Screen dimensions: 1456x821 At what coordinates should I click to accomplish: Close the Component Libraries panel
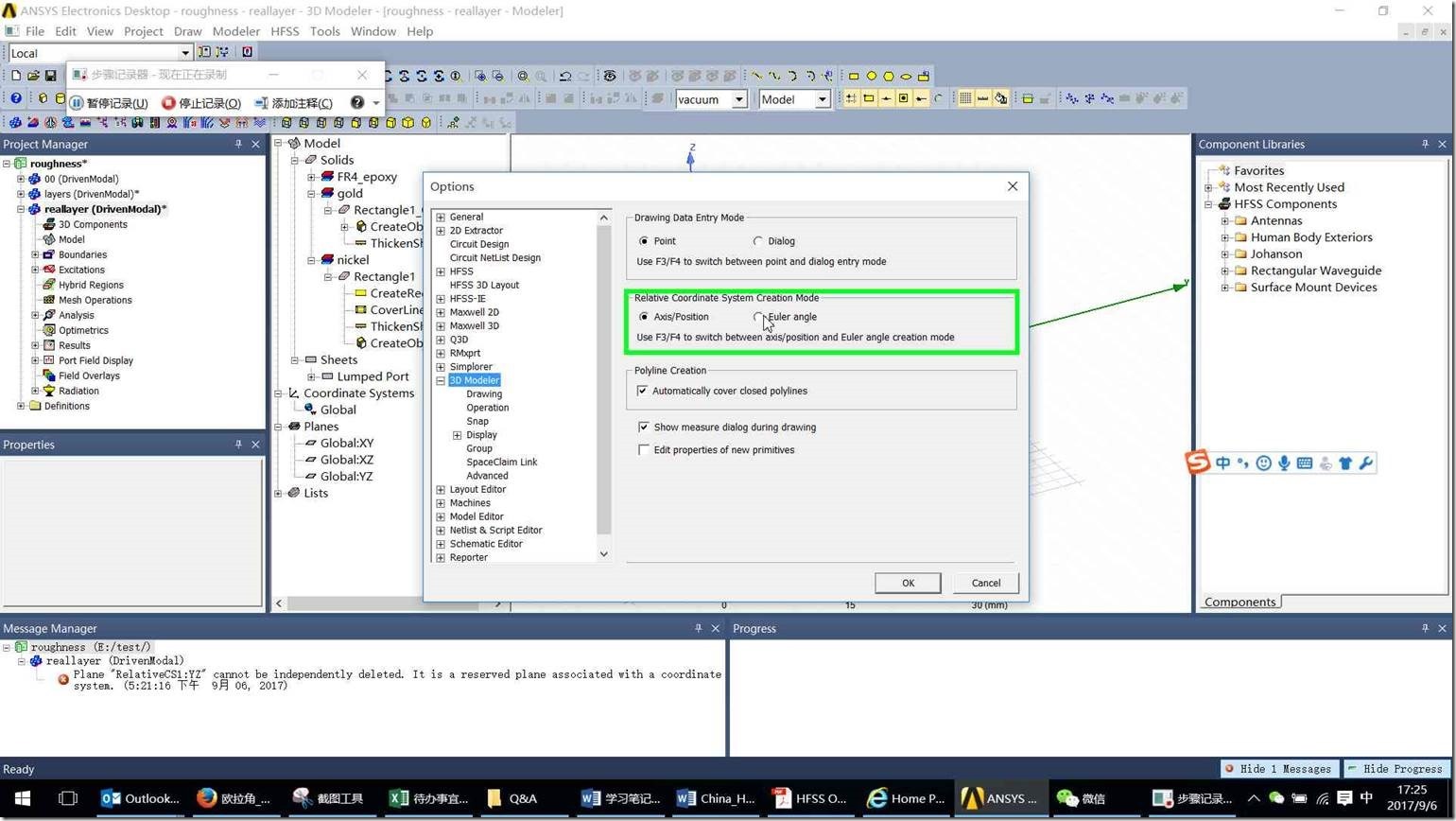[x=1442, y=144]
